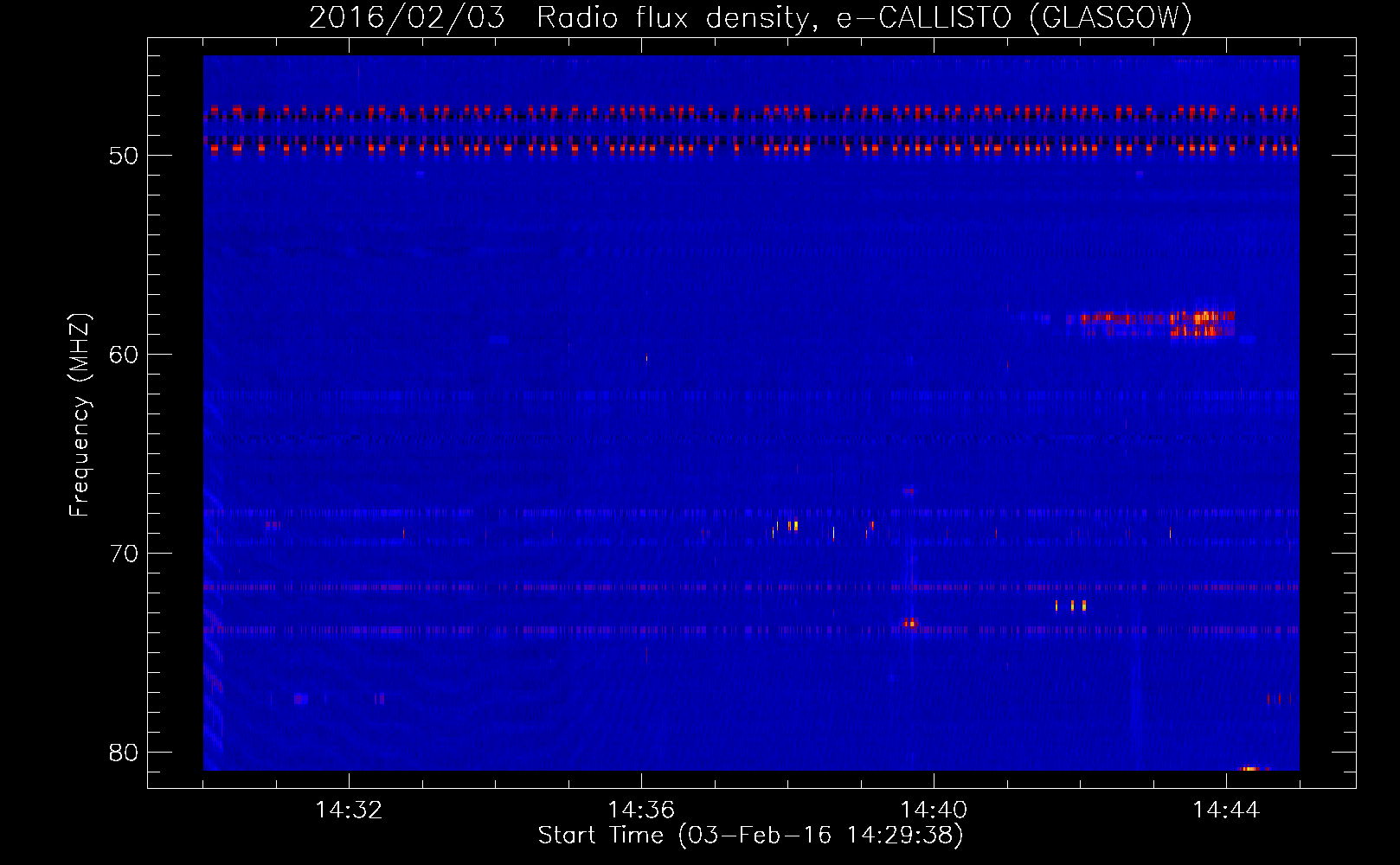The height and width of the screenshot is (865, 1400).
Task: Click the bright spot near 73.5 MHz at 14:39
Action: point(910,622)
